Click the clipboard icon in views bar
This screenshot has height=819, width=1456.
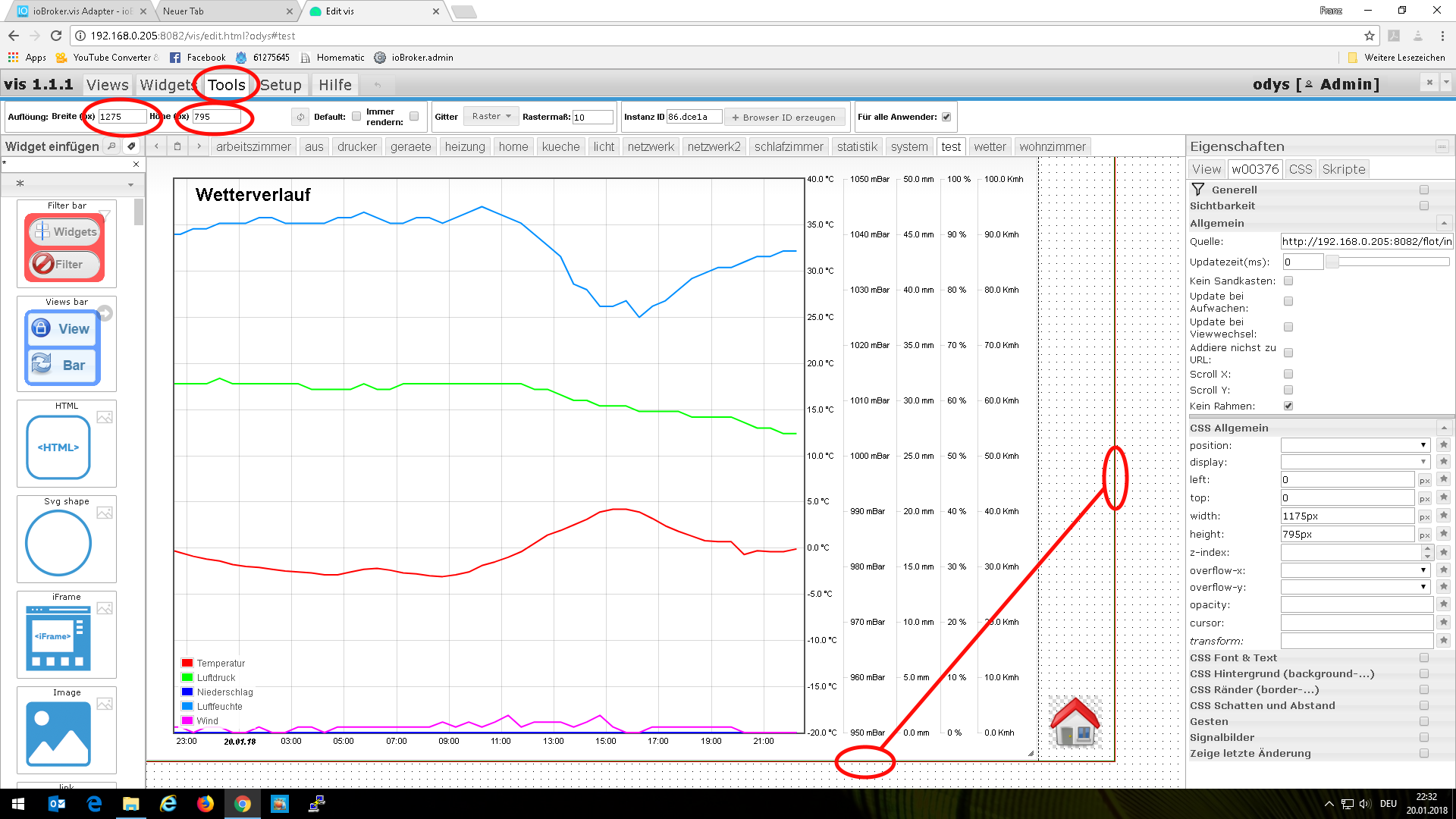(x=177, y=146)
